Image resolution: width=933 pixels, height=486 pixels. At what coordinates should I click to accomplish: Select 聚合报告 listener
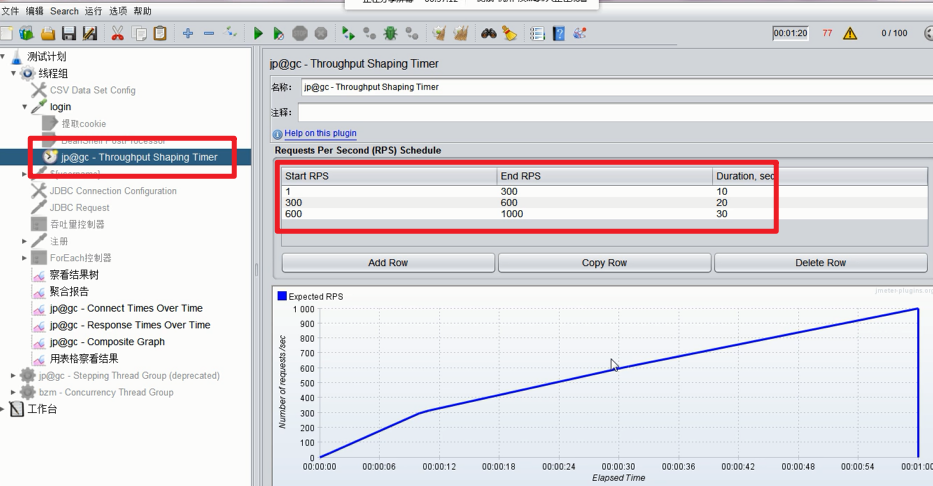tap(69, 291)
